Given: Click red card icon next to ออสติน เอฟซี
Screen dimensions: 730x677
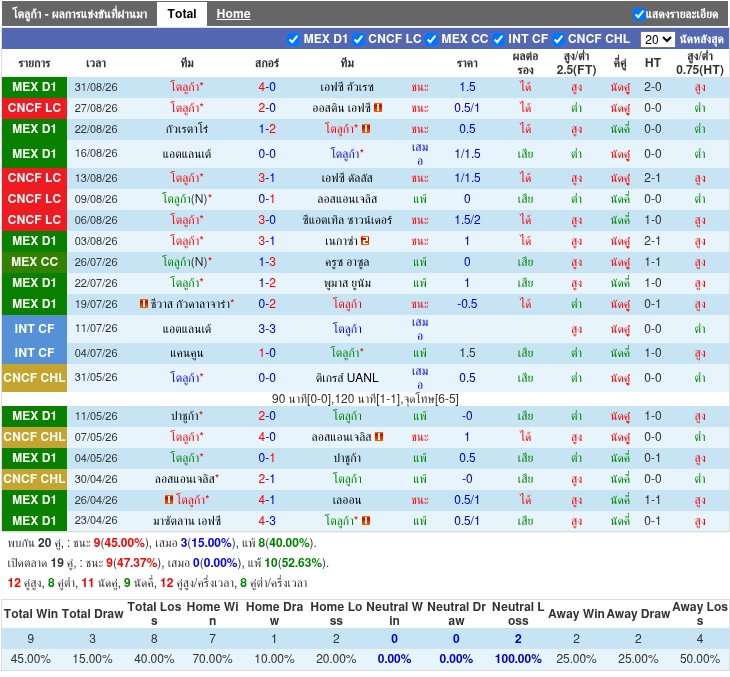Looking at the screenshot, I should pos(378,108).
